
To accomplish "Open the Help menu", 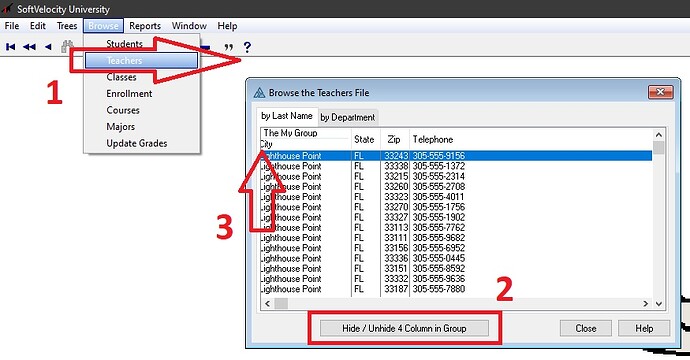I will tap(227, 26).
